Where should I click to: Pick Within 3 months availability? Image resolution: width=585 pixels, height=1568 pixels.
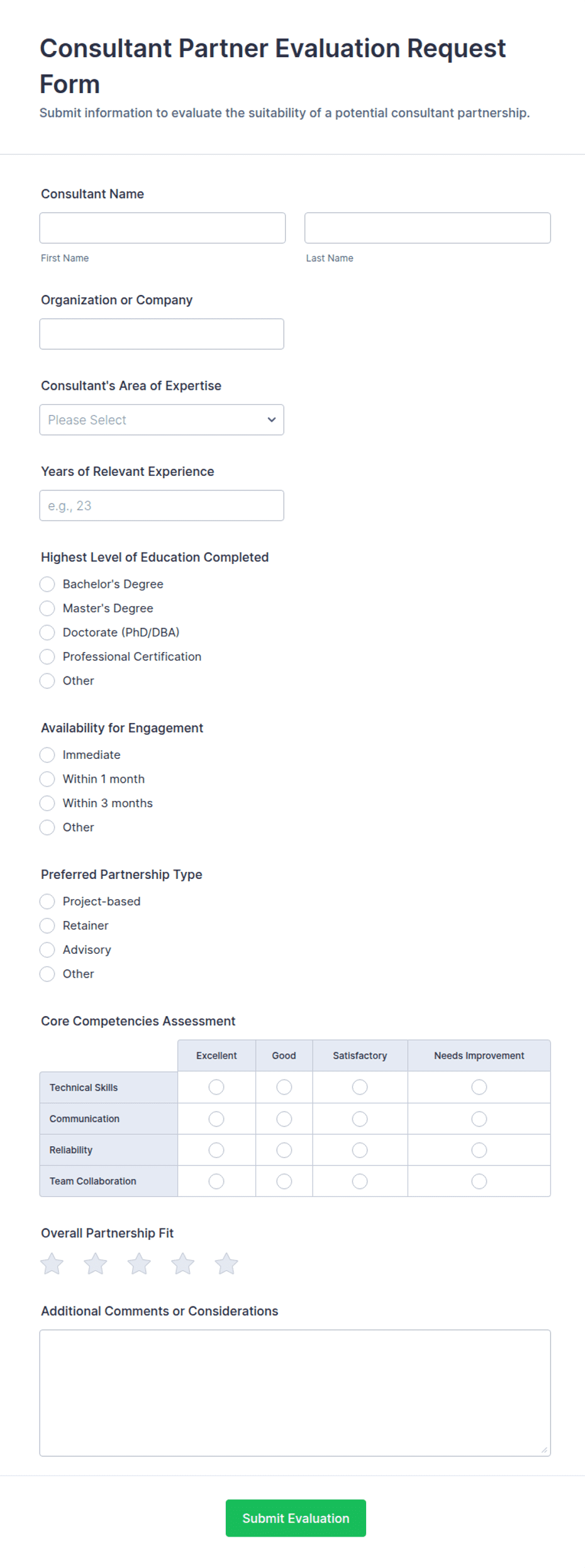click(47, 803)
